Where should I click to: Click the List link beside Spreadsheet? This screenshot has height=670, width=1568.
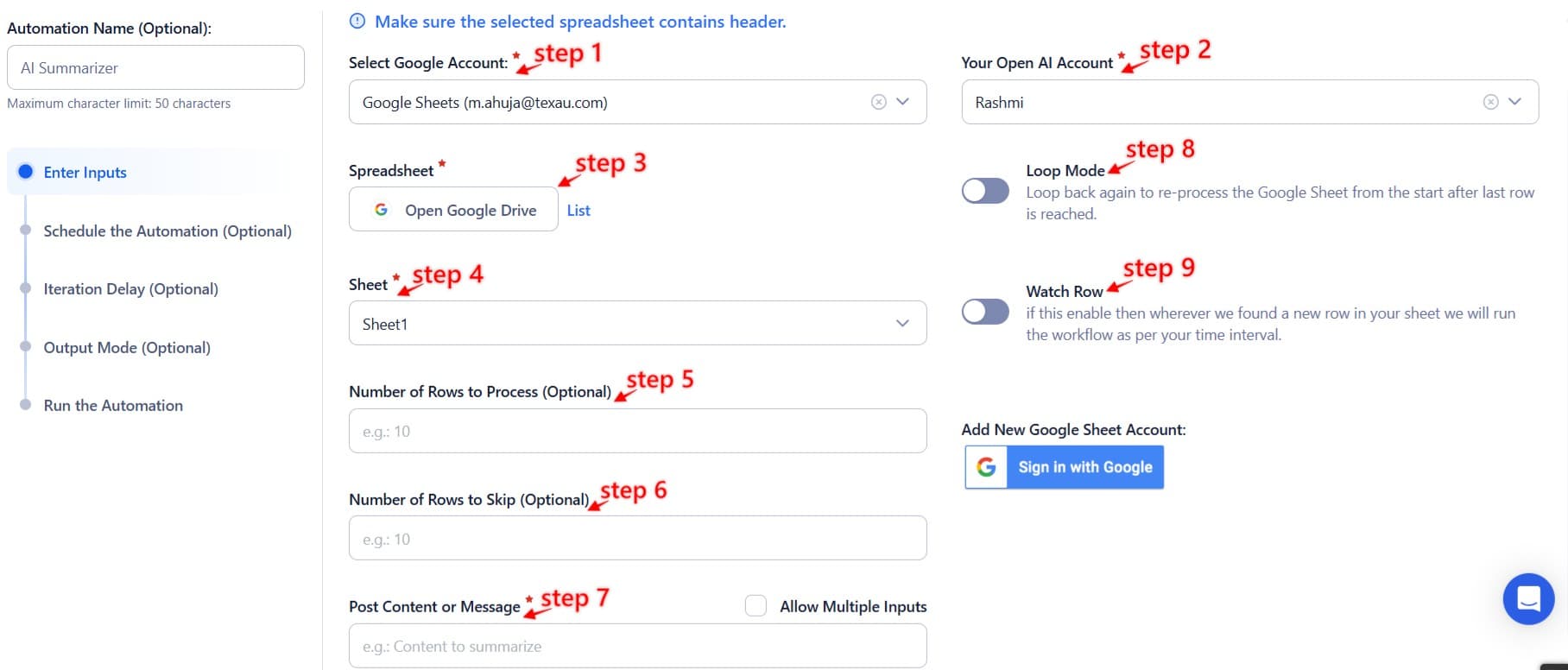click(x=579, y=210)
